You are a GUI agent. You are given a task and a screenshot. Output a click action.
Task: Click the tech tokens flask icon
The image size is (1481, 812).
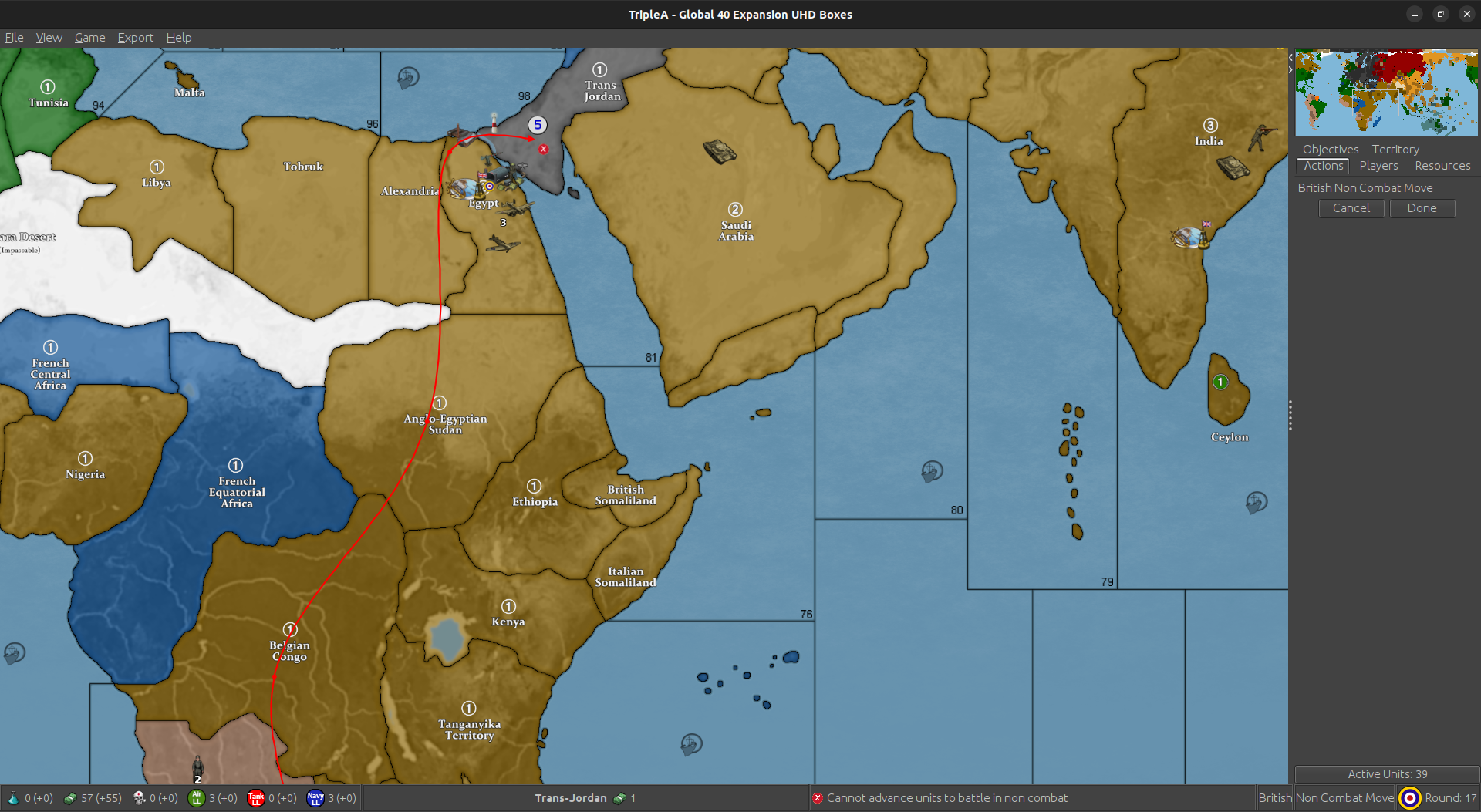coord(13,798)
